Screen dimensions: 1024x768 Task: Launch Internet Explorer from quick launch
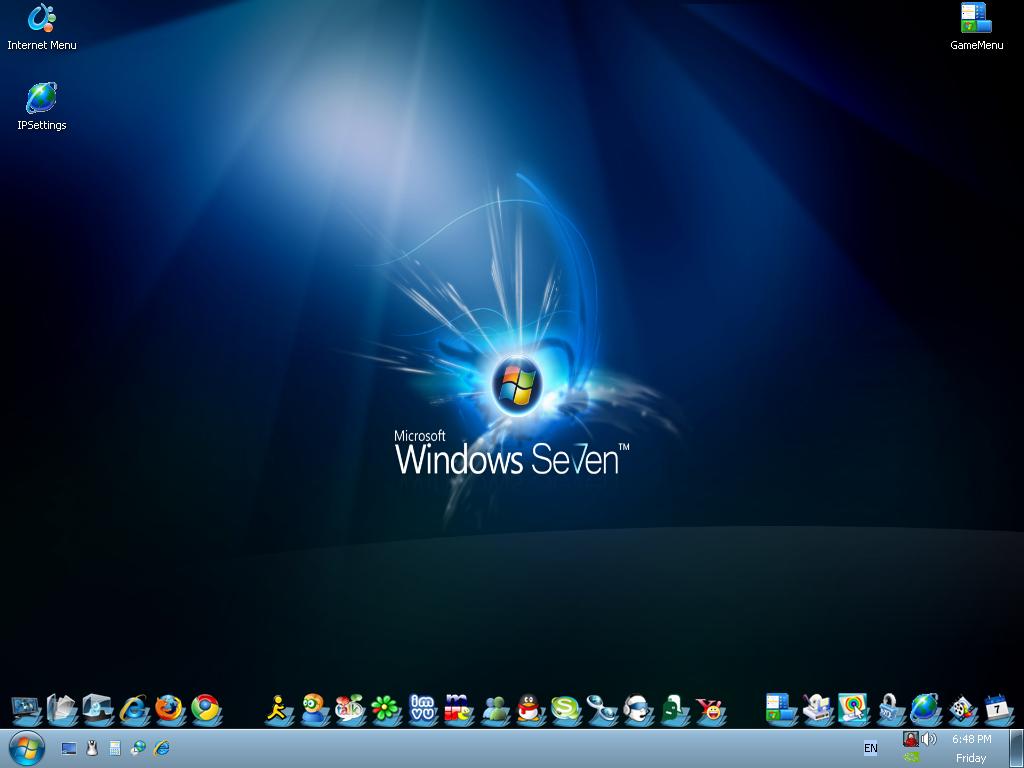(x=161, y=748)
